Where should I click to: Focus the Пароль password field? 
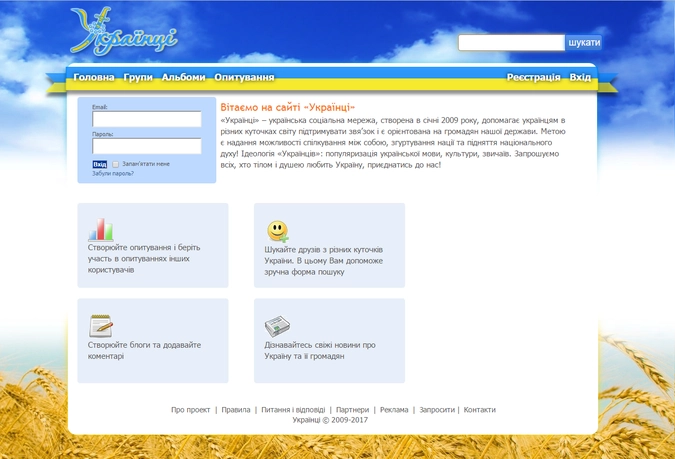(147, 146)
